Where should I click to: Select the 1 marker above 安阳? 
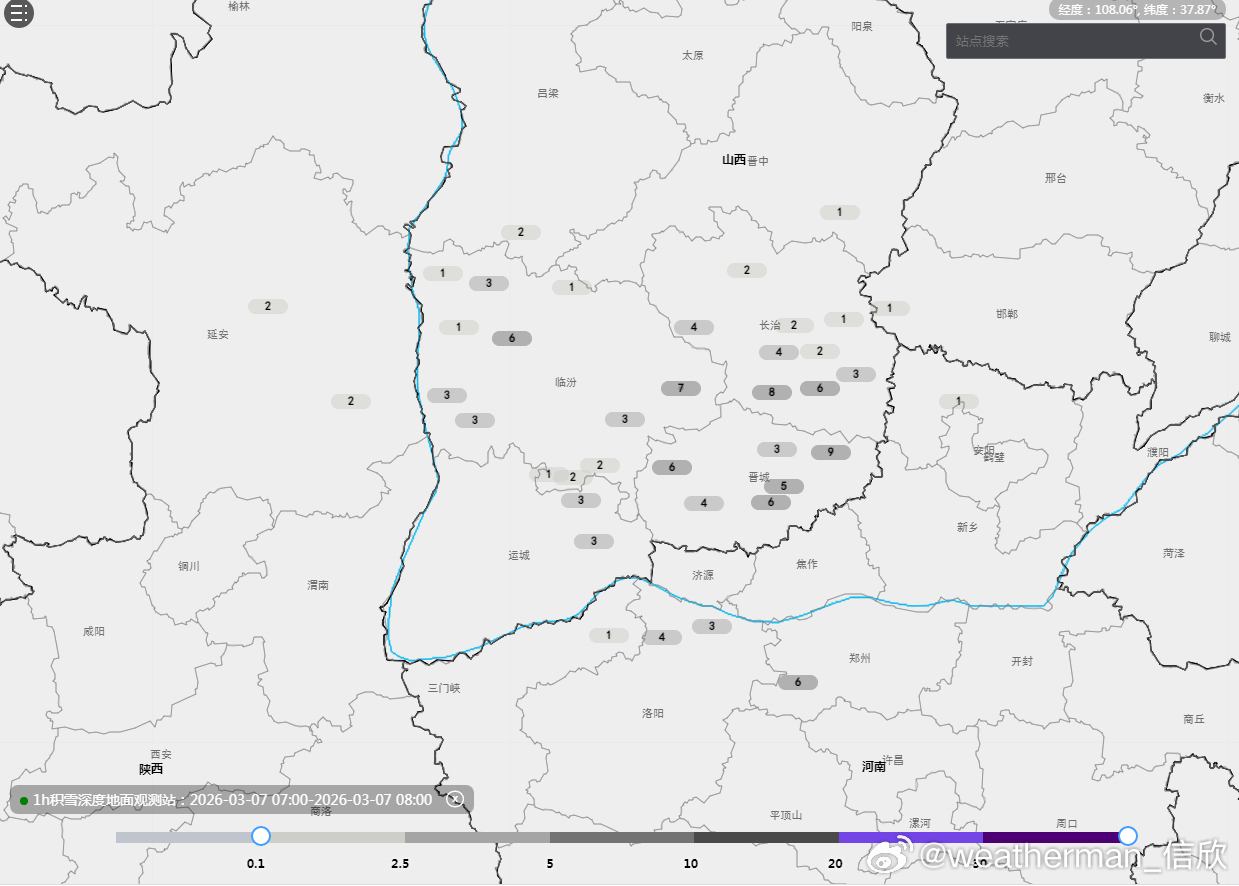point(959,401)
